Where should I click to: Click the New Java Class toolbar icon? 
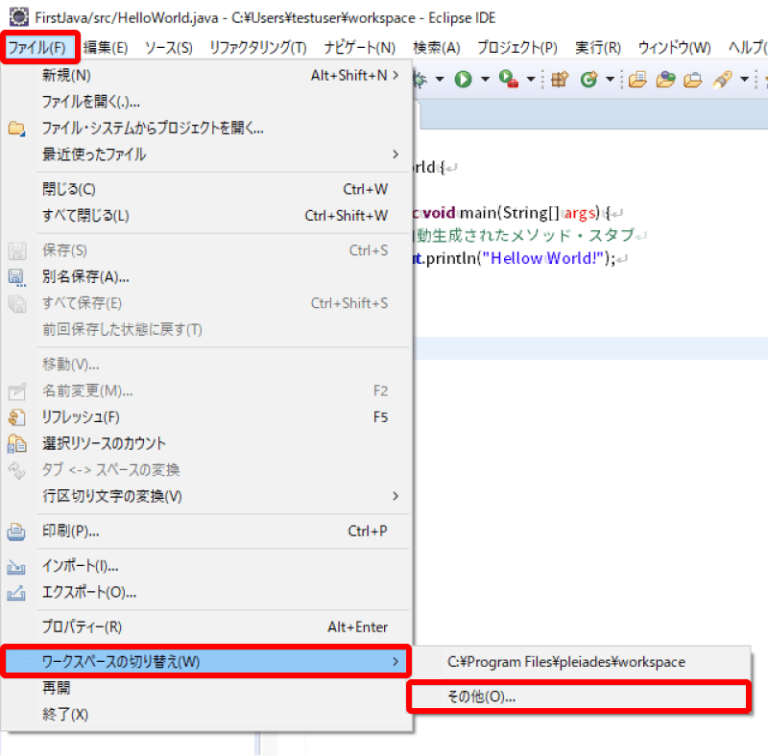pos(589,80)
